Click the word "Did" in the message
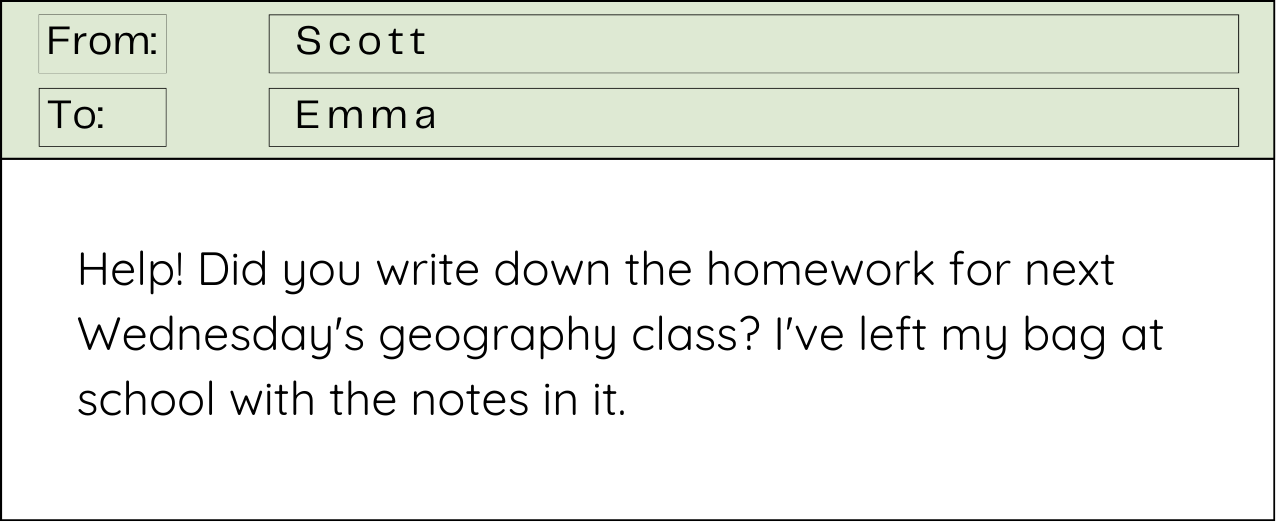The height and width of the screenshot is (522, 1276). pyautogui.click(x=228, y=270)
